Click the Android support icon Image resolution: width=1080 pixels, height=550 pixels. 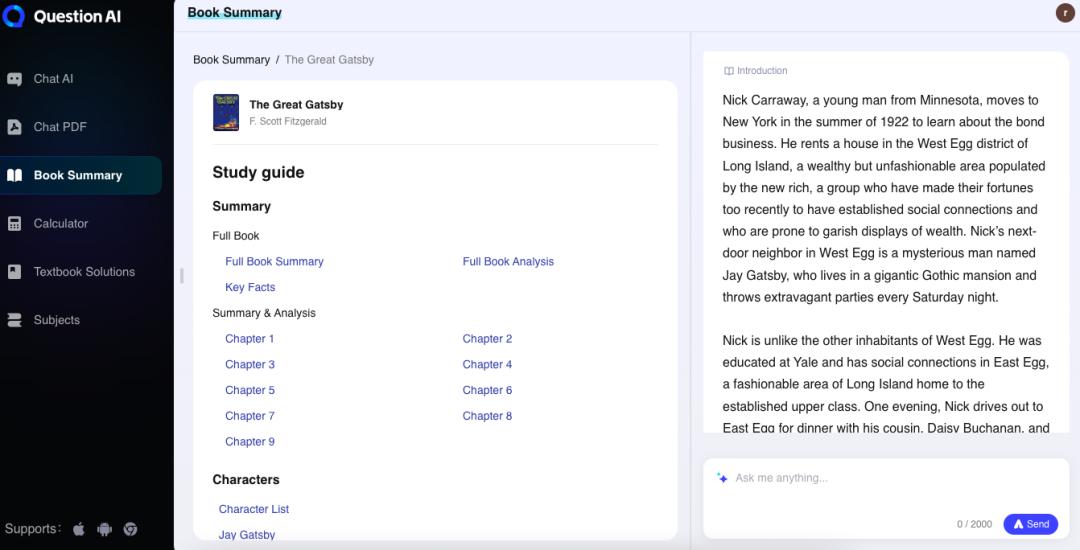click(x=105, y=529)
